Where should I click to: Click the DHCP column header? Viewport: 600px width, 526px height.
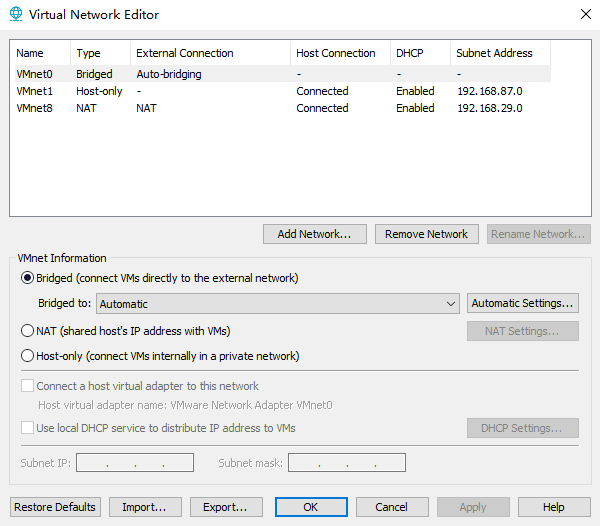coord(409,53)
